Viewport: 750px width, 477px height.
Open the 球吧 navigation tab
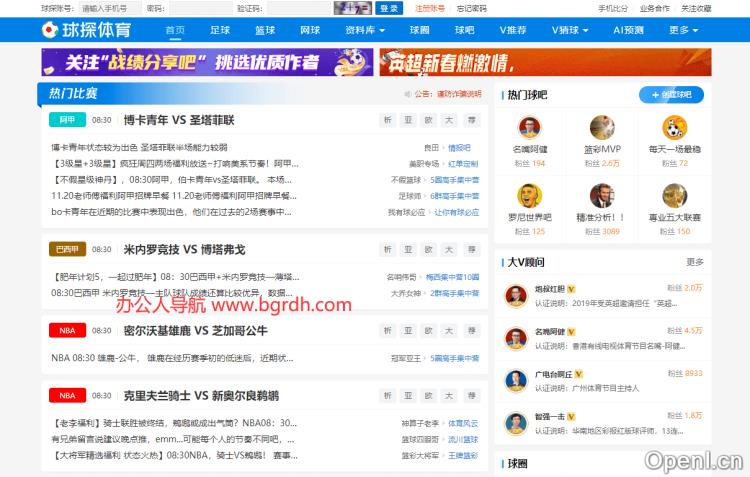coord(464,30)
